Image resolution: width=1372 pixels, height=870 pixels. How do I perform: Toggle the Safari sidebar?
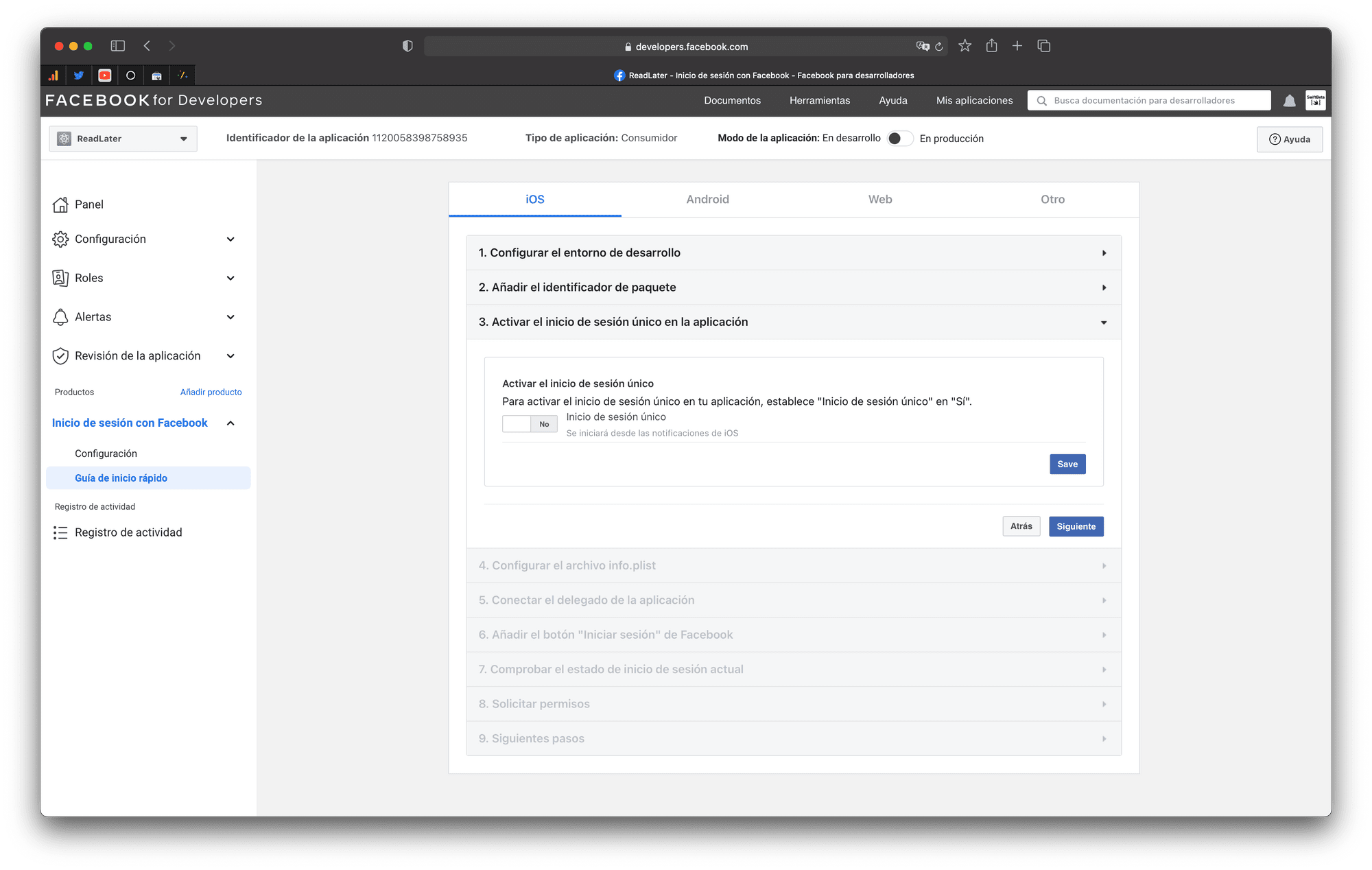[x=118, y=46]
